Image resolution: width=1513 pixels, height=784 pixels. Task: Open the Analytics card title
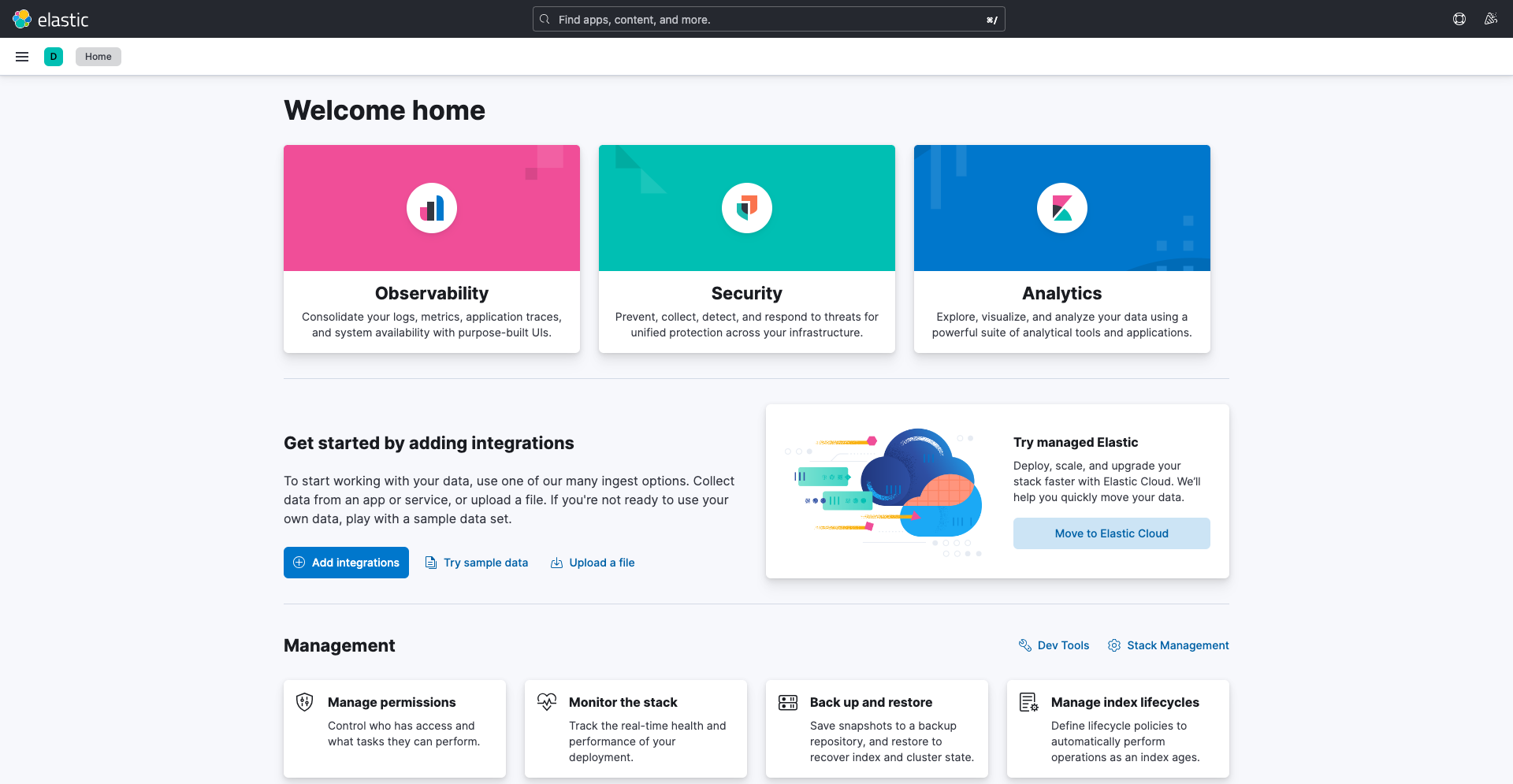[x=1062, y=293]
